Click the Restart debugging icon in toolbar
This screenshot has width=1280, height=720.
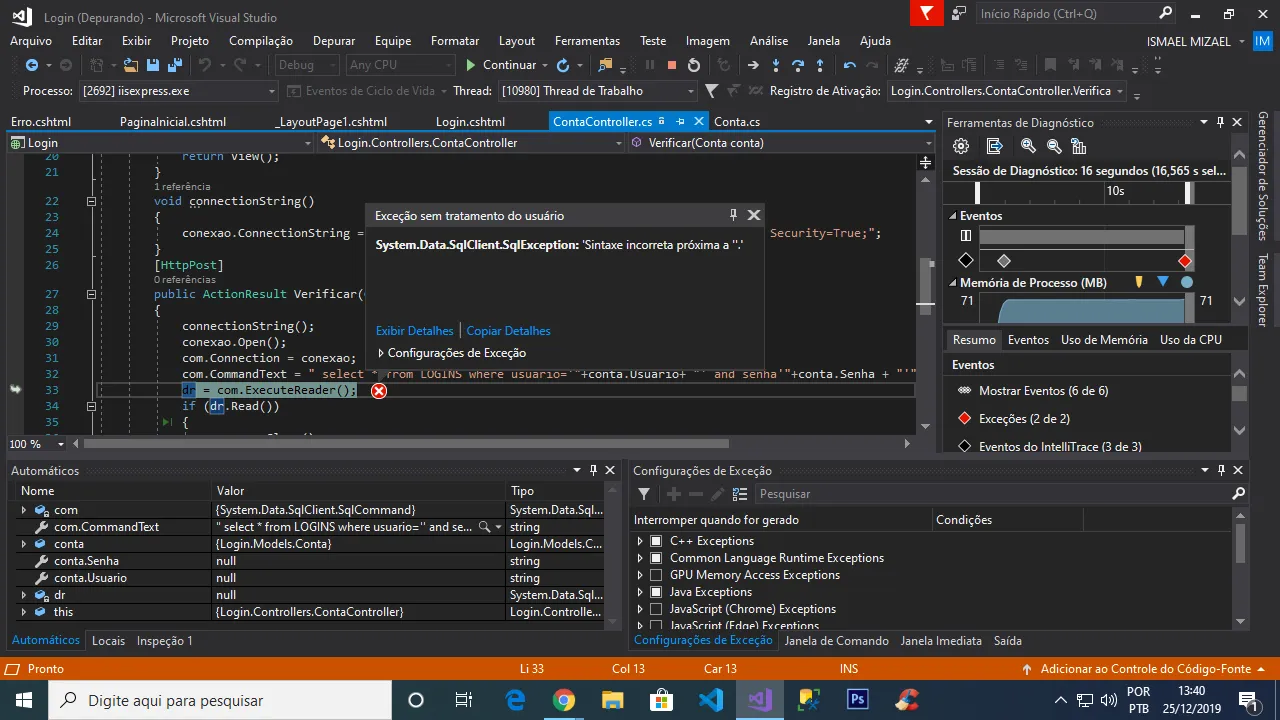[x=694, y=65]
